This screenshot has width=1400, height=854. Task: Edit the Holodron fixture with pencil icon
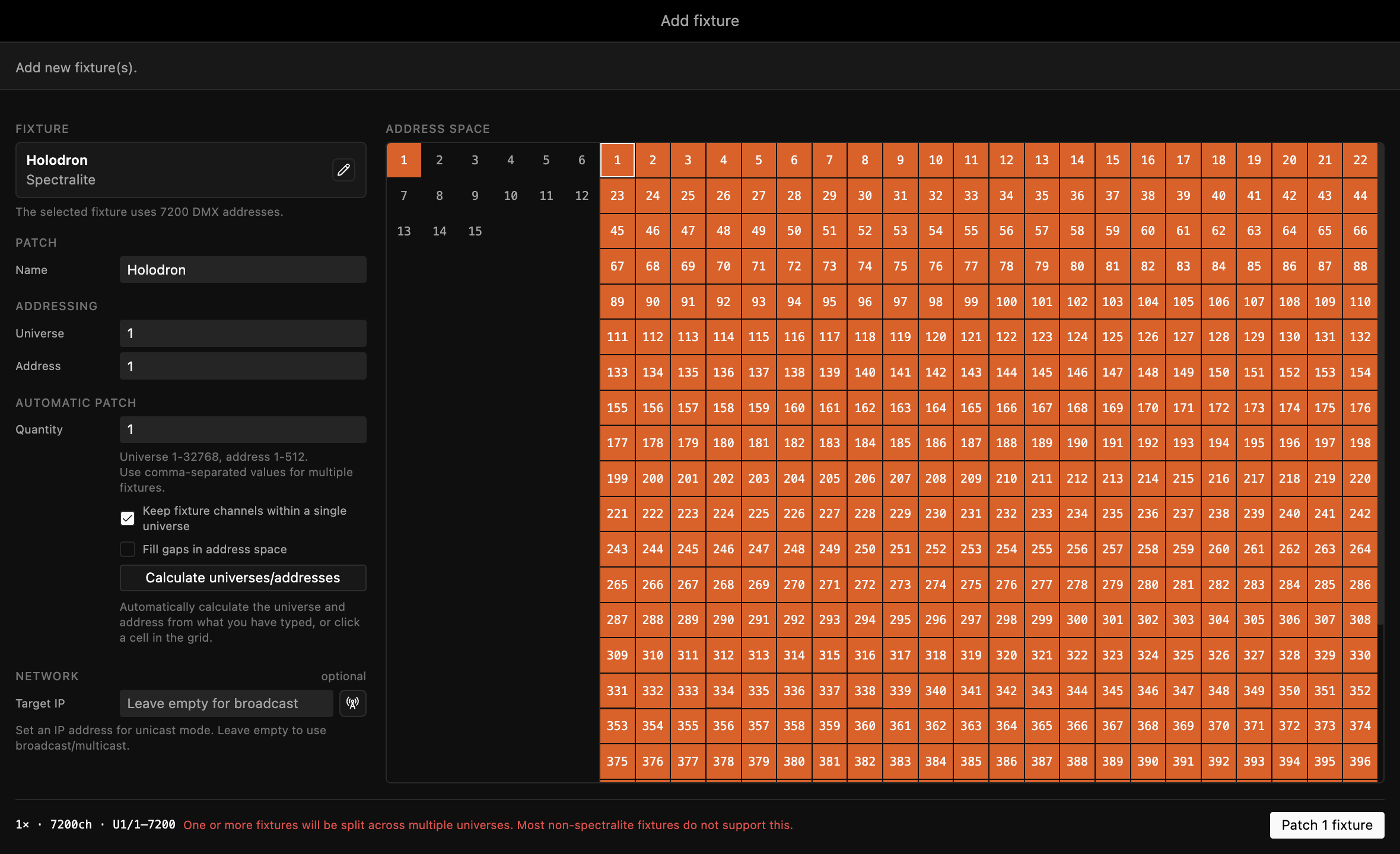[343, 170]
